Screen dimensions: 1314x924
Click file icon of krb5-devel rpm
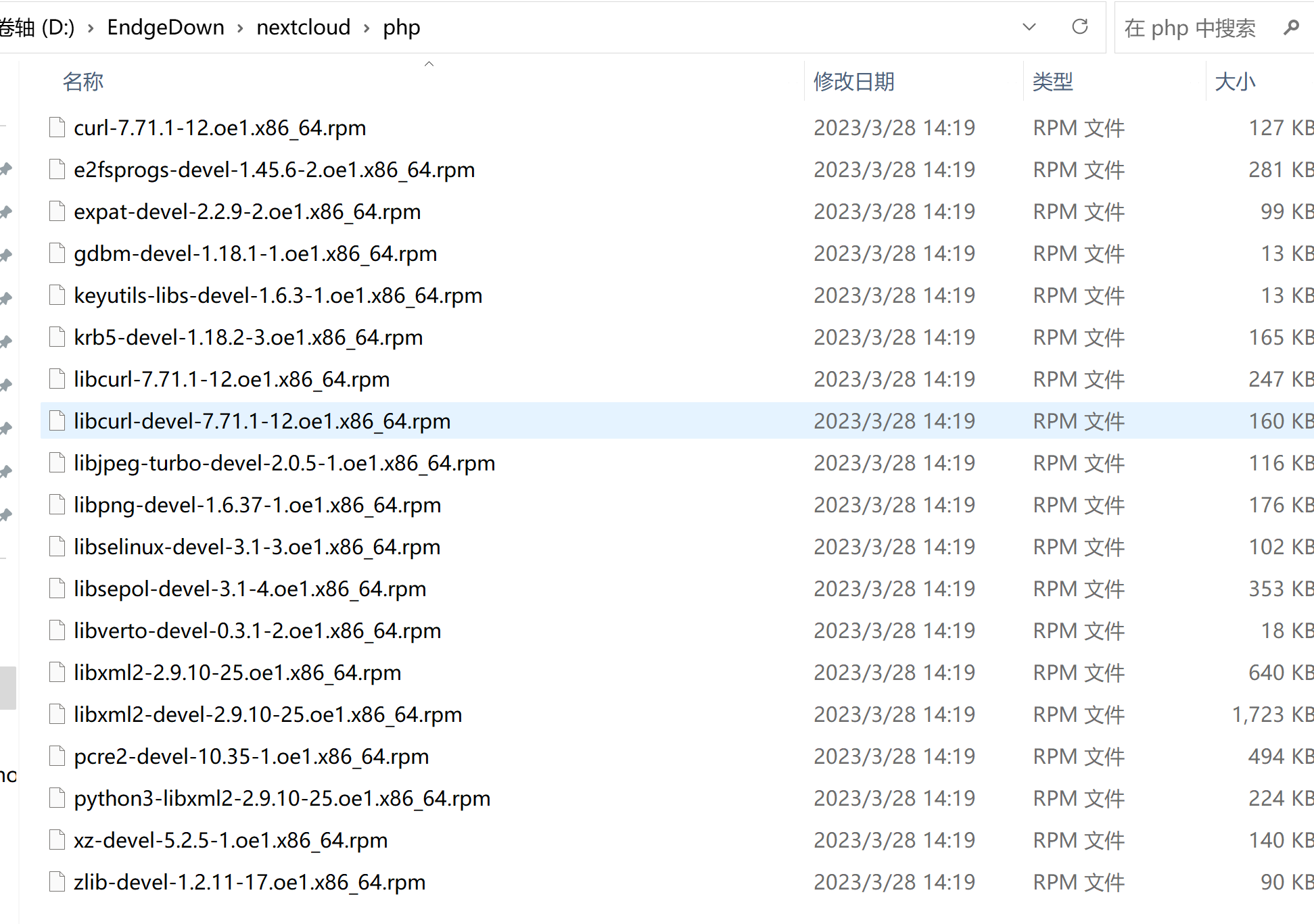(x=57, y=337)
